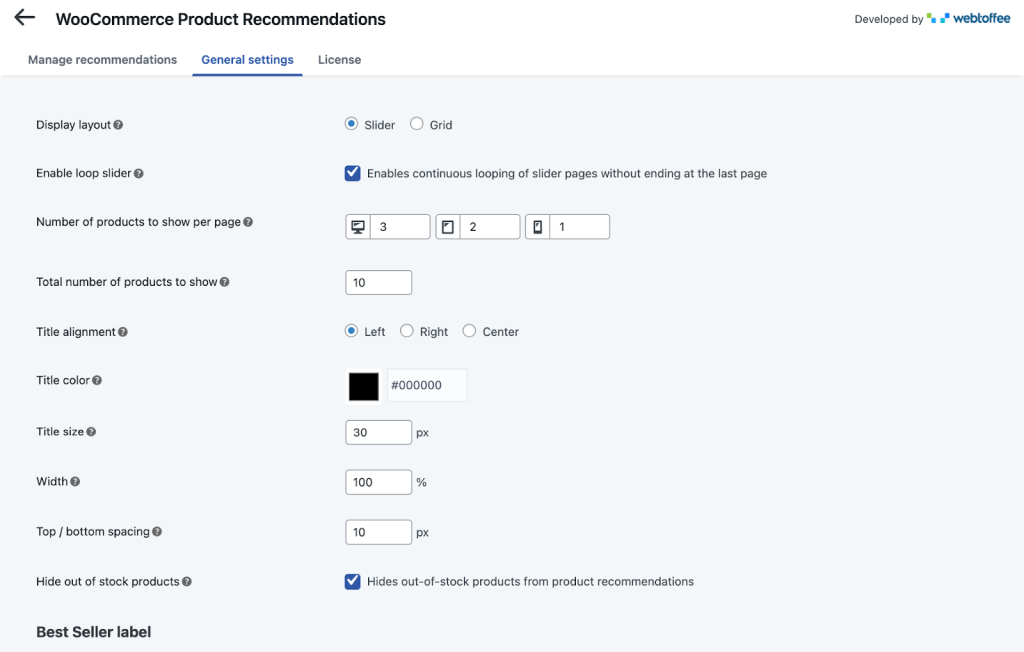Choose Left title alignment

(351, 331)
